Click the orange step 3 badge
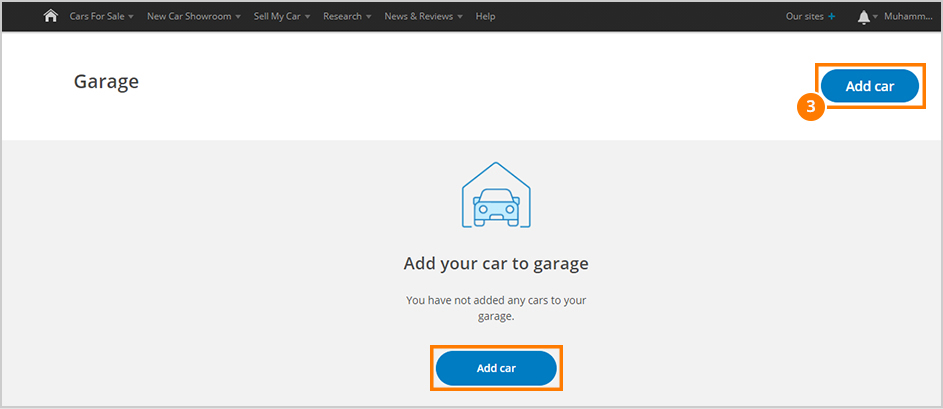Viewport: 943px width, 409px height. [x=811, y=107]
